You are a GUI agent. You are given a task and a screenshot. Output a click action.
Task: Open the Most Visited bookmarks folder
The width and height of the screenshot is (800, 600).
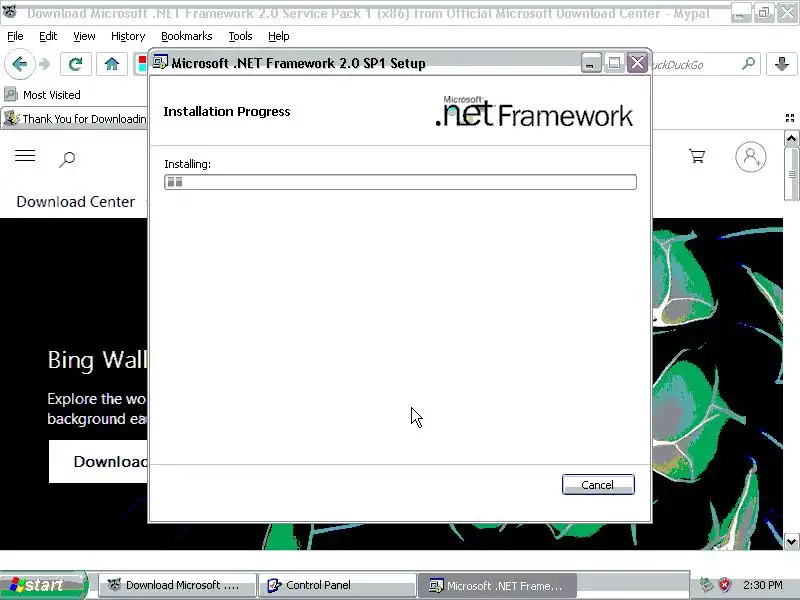tap(42, 95)
